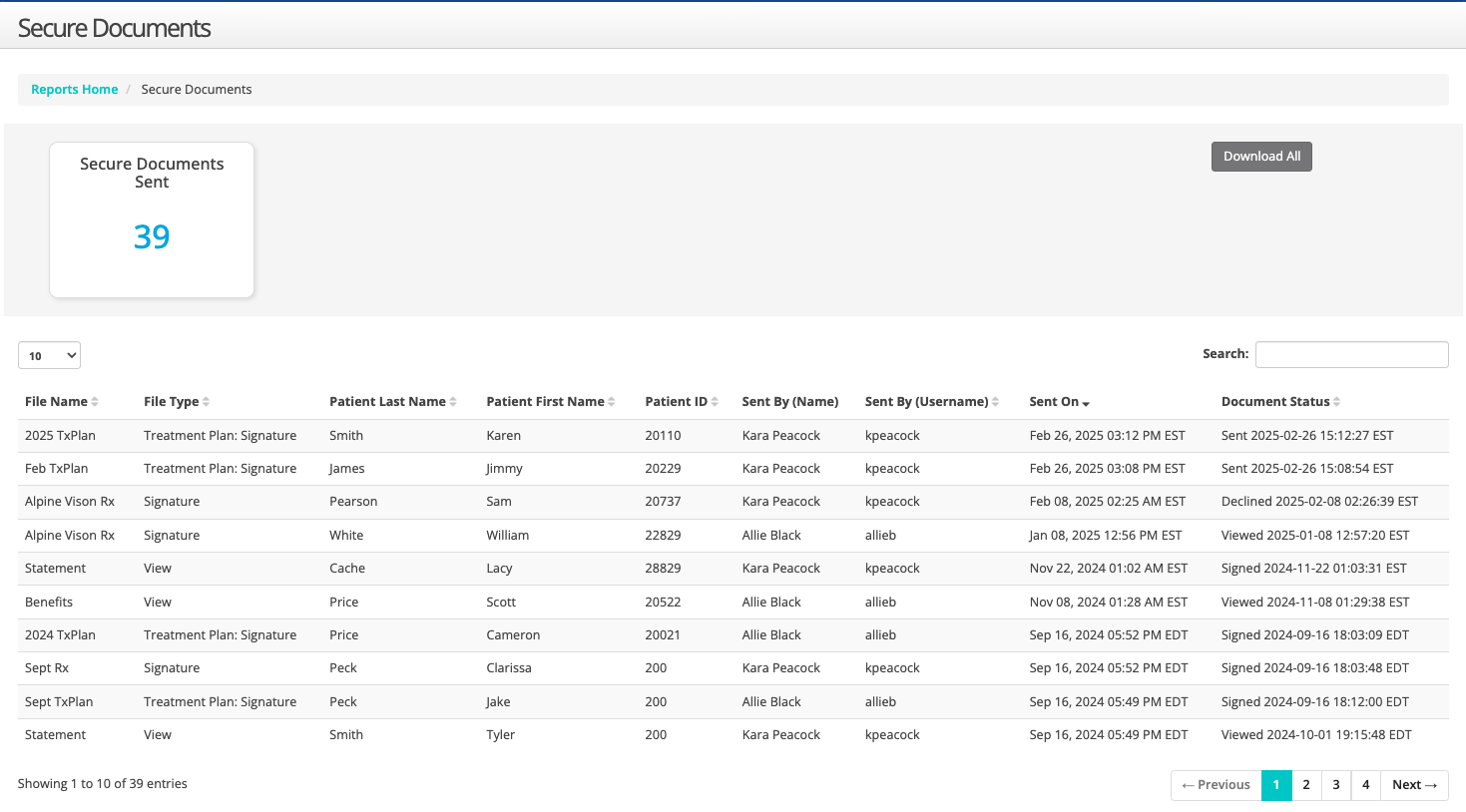Select current page 1 button
The width and height of the screenshot is (1466, 812).
(1276, 785)
